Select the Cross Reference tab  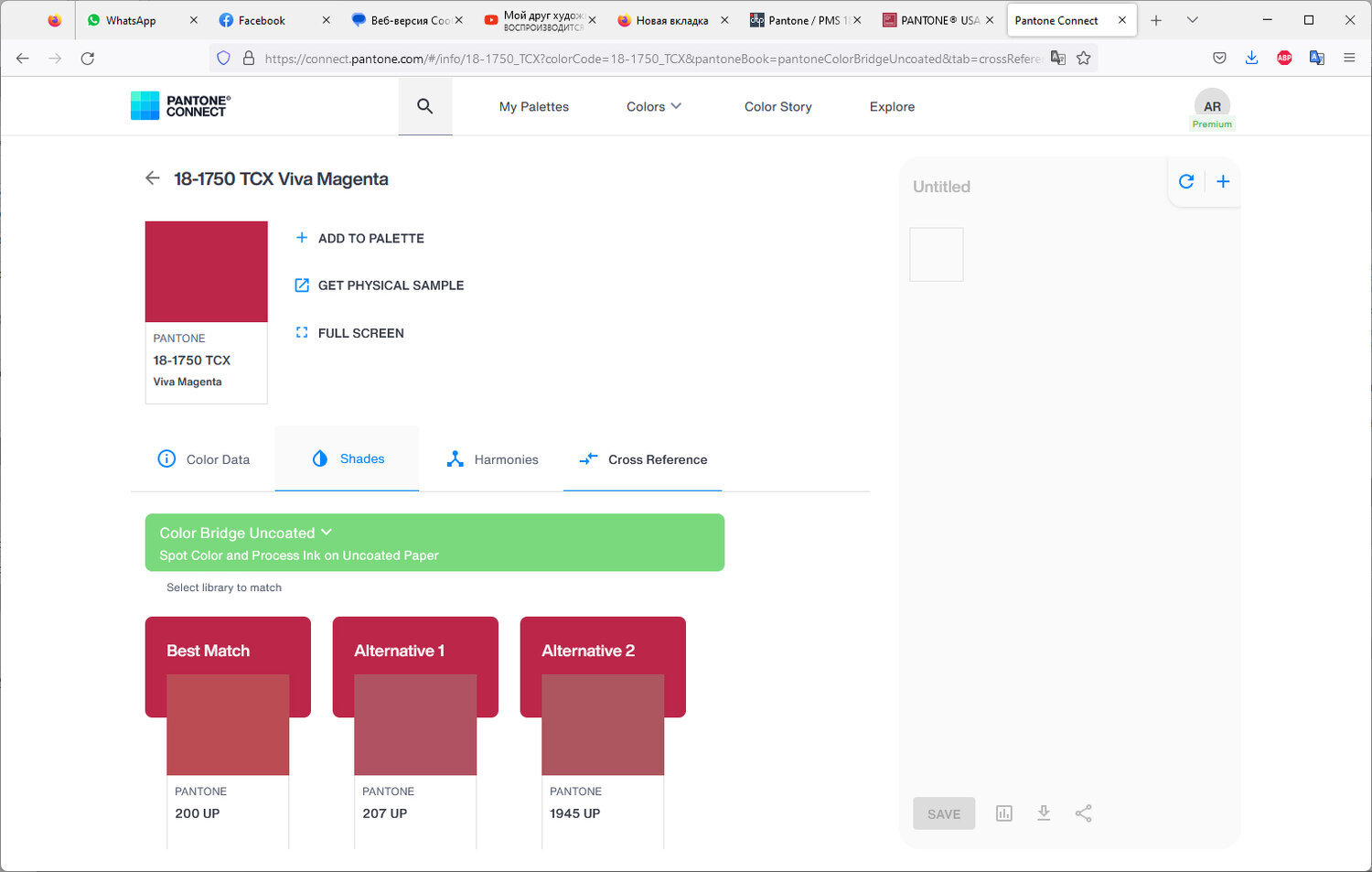(643, 459)
